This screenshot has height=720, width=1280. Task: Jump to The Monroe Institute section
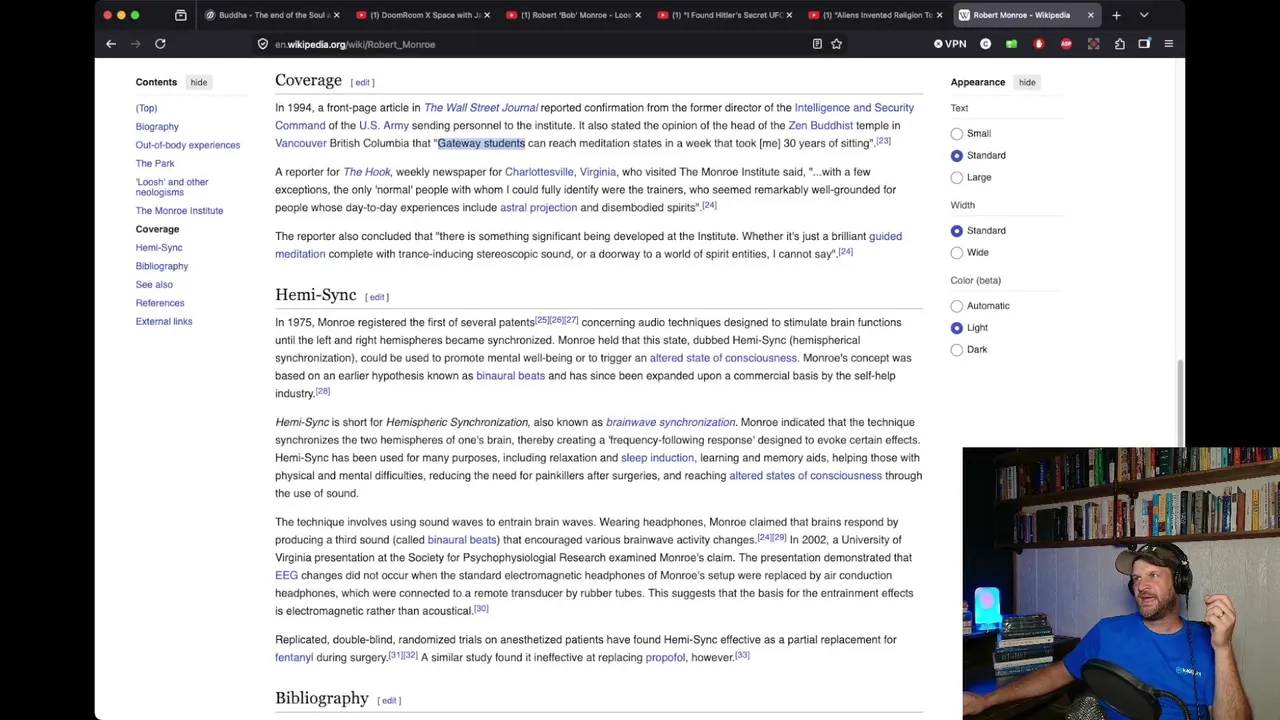click(179, 210)
